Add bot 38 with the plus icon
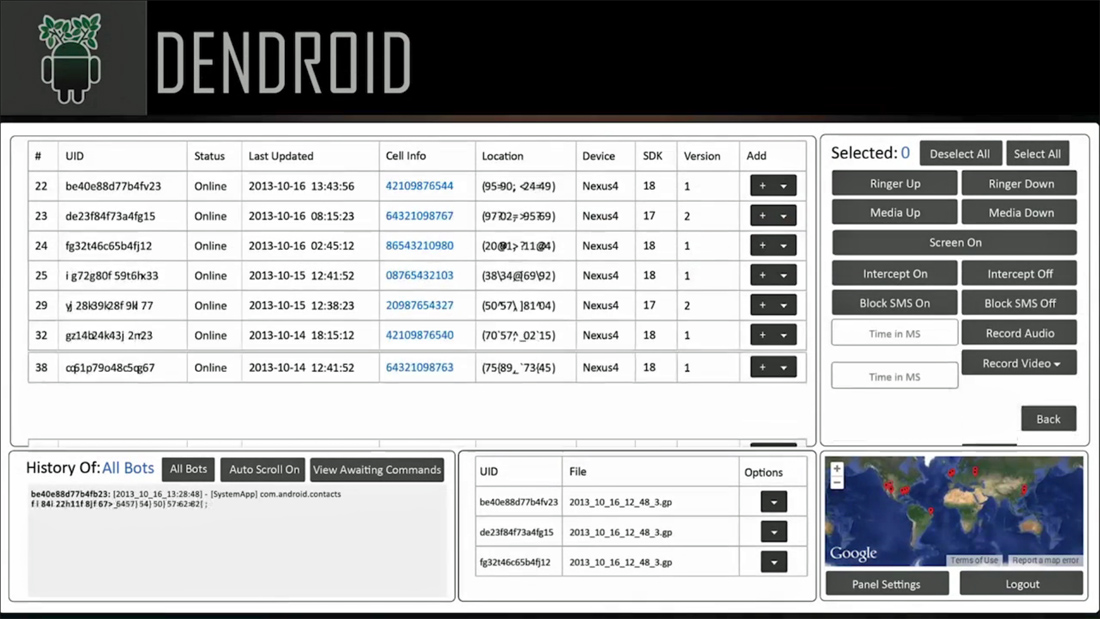 click(x=763, y=367)
